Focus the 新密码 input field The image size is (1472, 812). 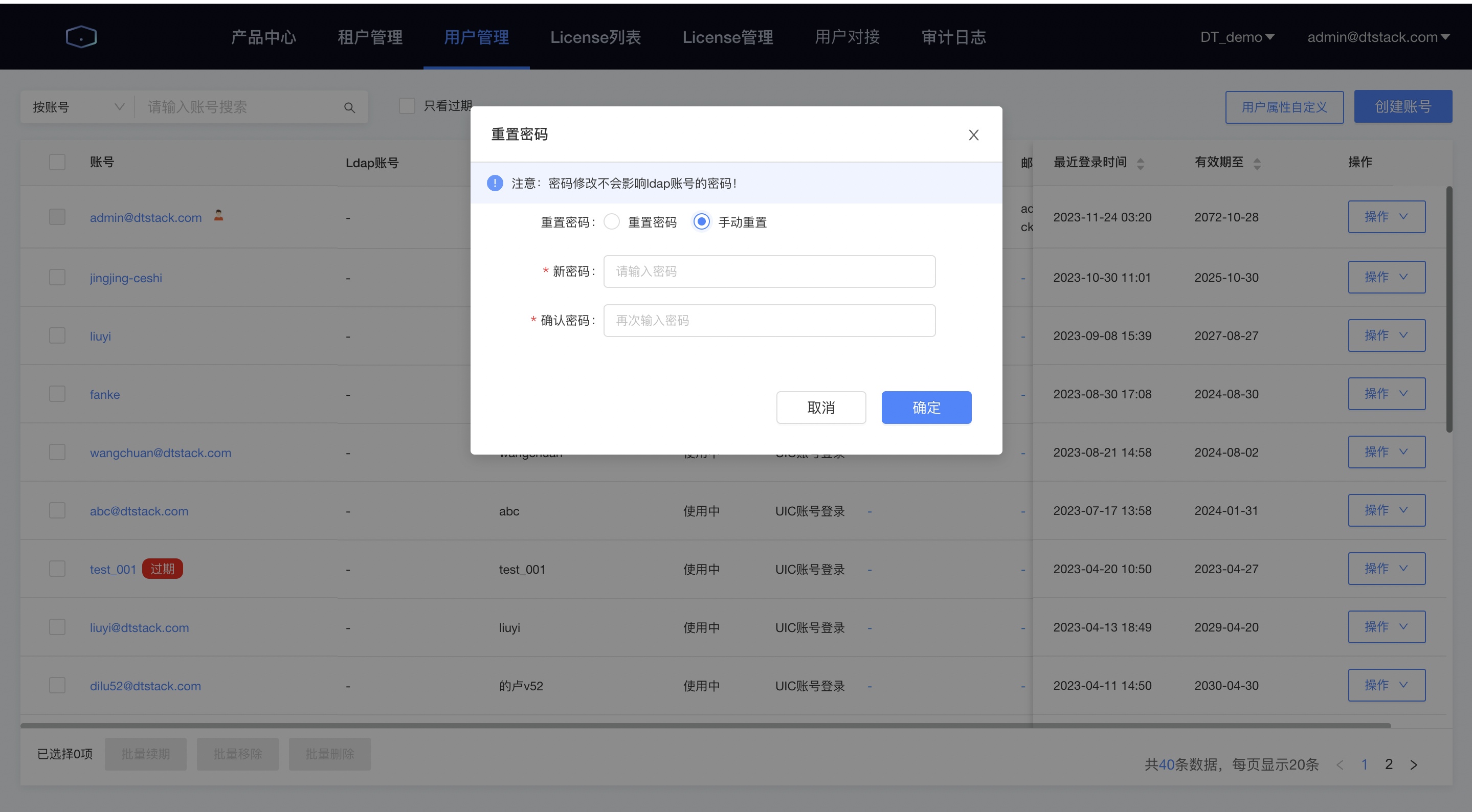point(769,272)
